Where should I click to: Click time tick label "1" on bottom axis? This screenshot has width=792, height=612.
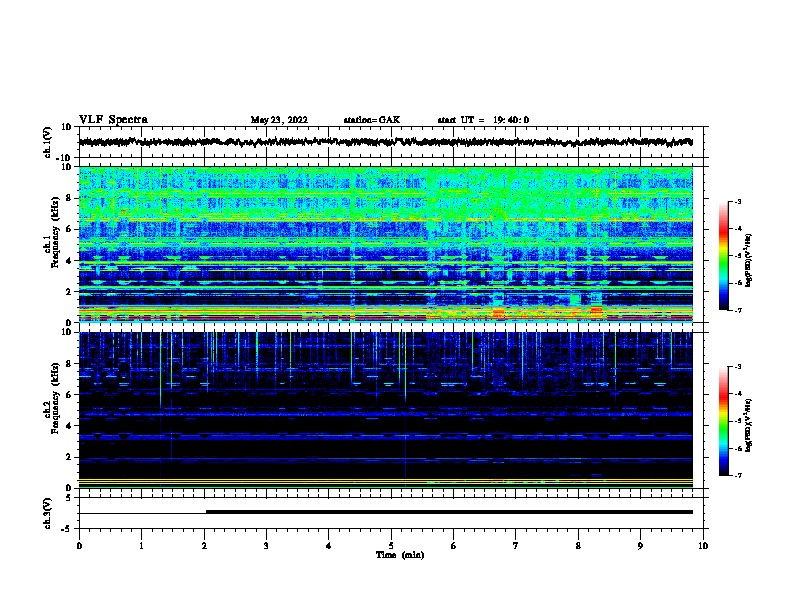coord(141,546)
